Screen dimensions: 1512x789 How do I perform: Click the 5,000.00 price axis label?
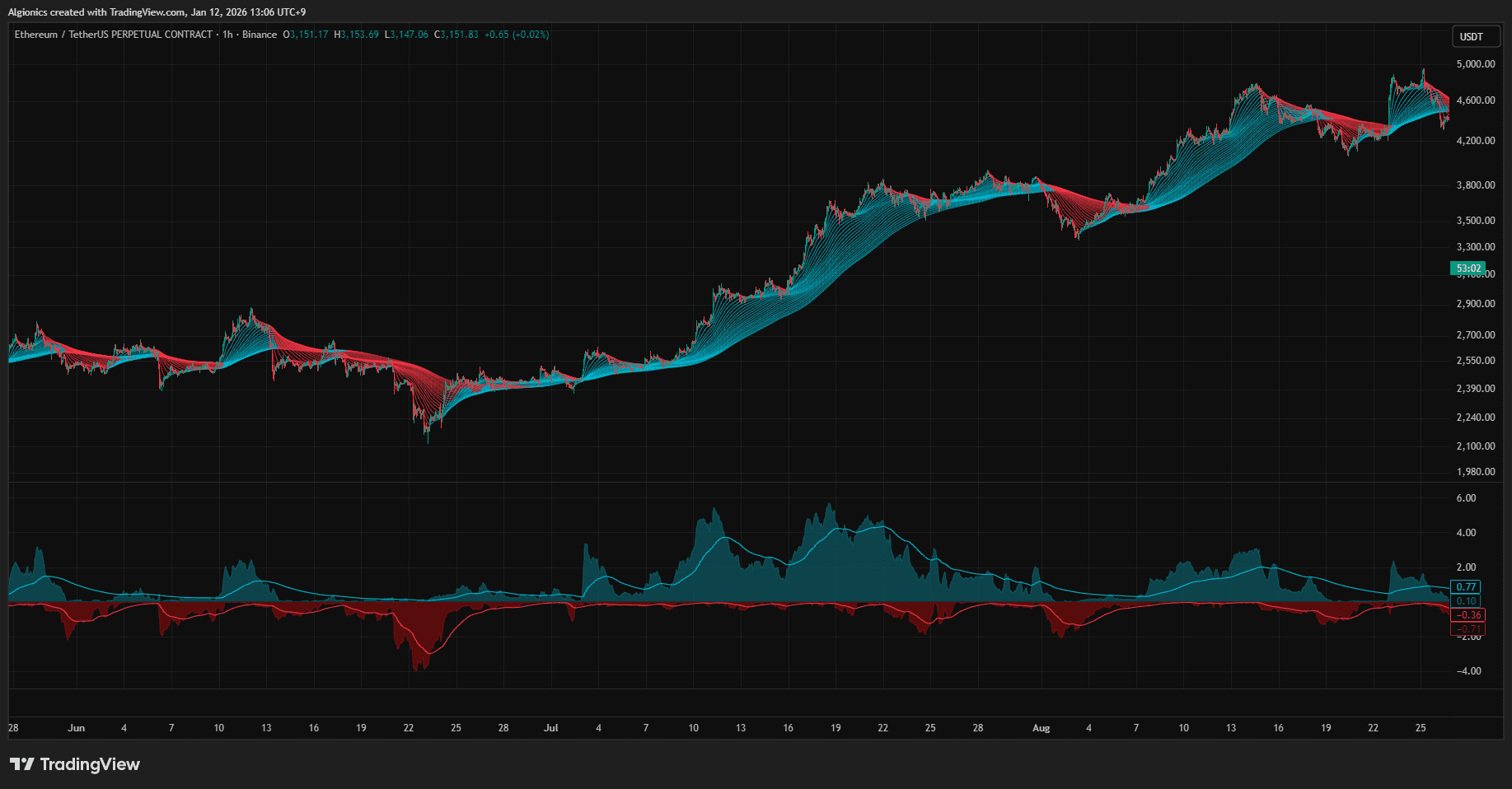coord(1476,64)
